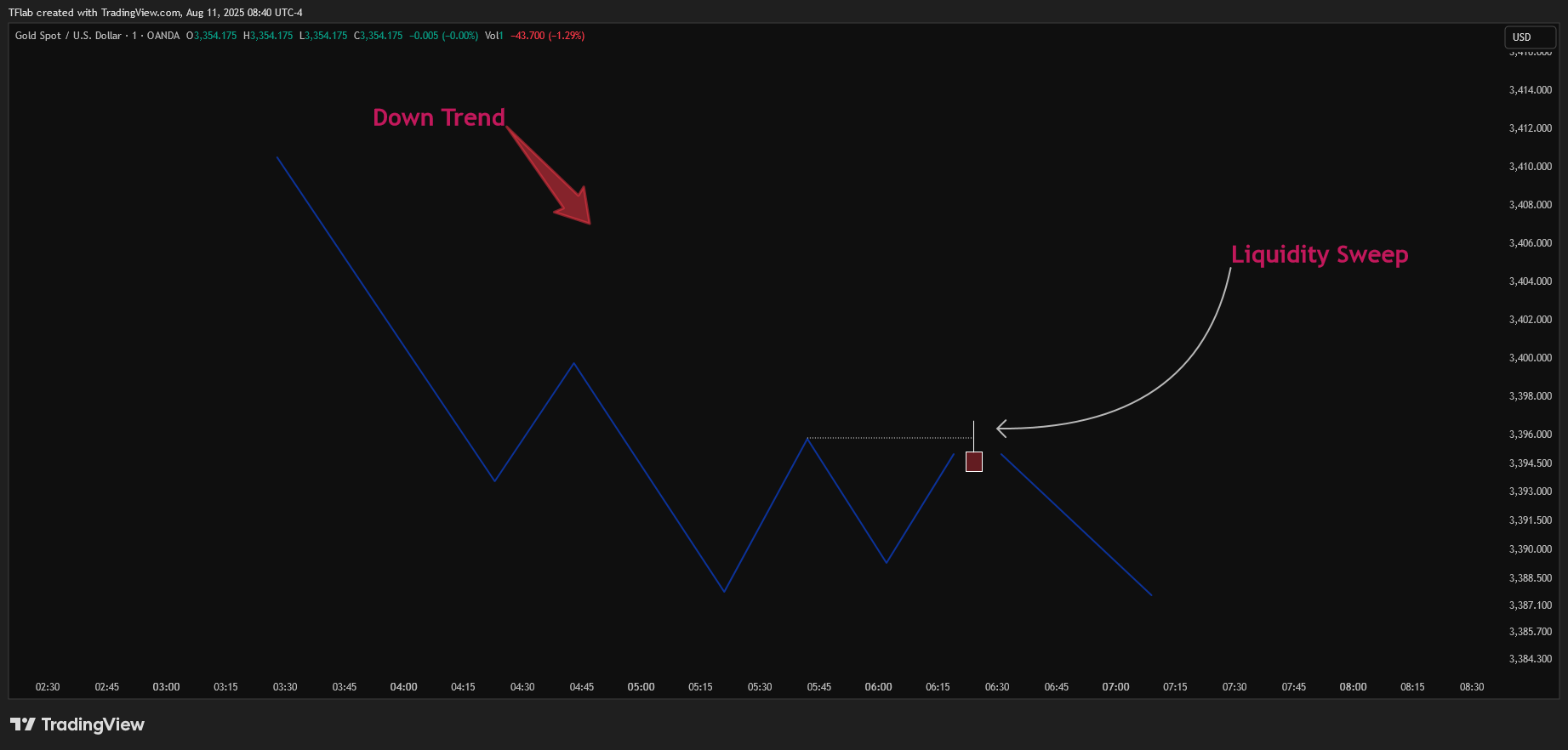
Task: Click the 05:30 time axis label
Action: (760, 687)
